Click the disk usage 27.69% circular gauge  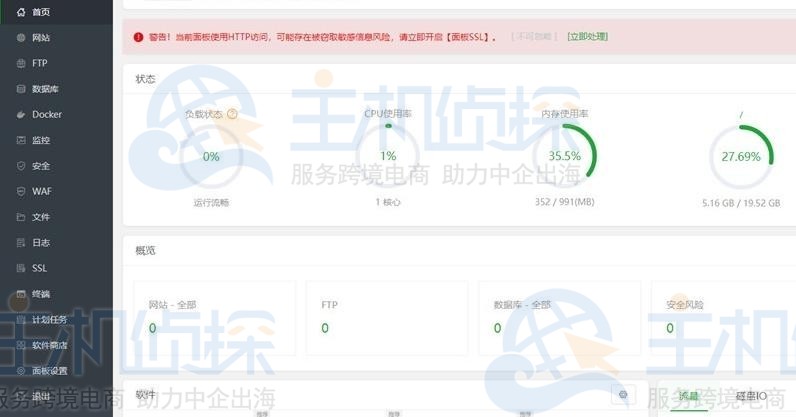coord(741,157)
